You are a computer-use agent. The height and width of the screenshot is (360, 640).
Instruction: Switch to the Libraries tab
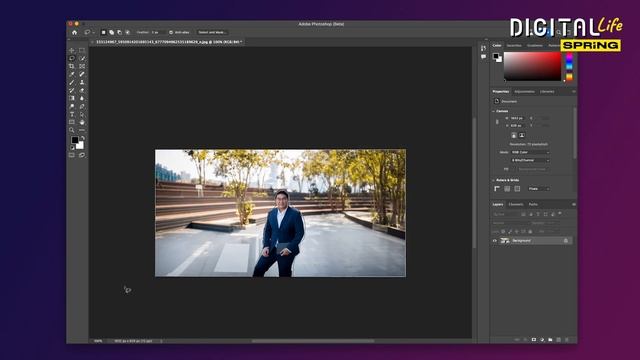tap(547, 91)
